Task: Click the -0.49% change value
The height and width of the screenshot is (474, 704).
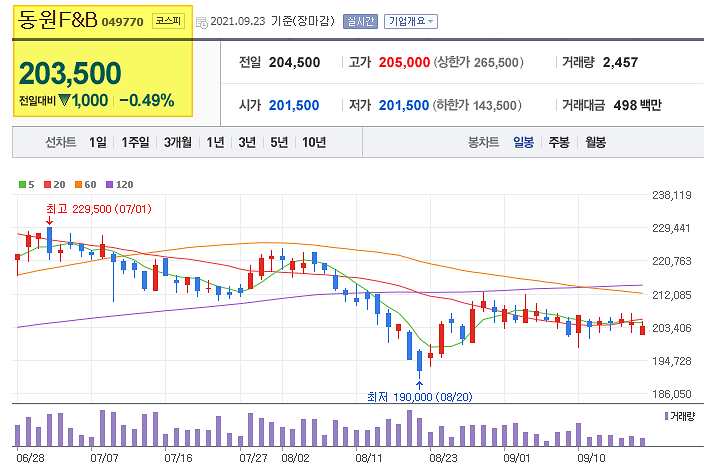Action: [x=147, y=101]
